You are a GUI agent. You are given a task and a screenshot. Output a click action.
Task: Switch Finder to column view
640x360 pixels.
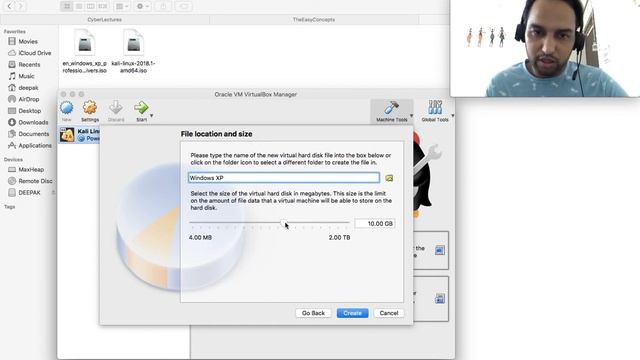tap(91, 6)
